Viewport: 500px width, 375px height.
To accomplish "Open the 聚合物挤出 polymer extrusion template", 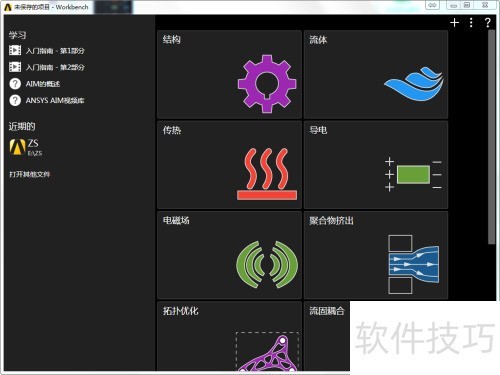I will coord(376,255).
